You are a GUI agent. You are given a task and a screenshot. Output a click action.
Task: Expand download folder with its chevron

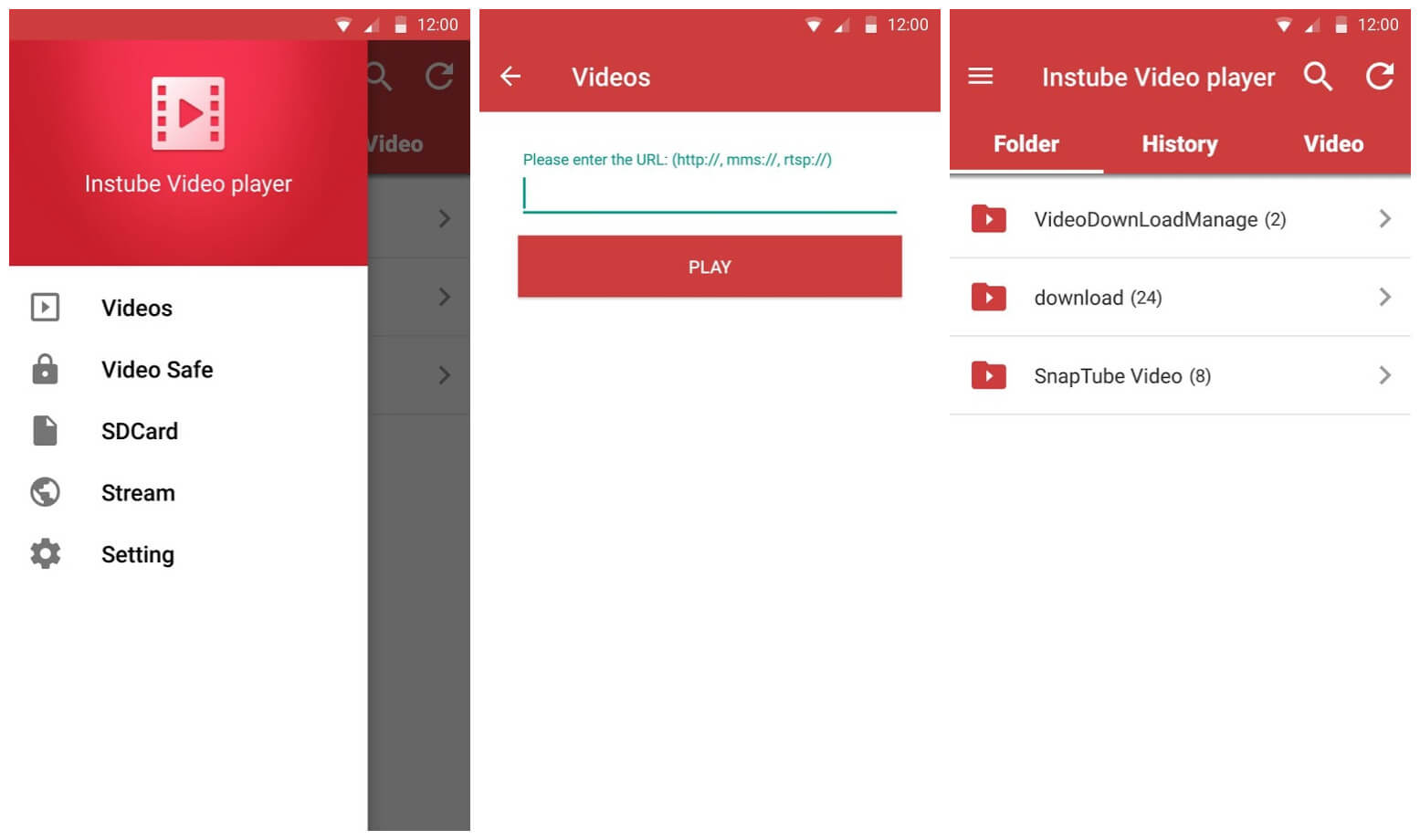[1385, 297]
